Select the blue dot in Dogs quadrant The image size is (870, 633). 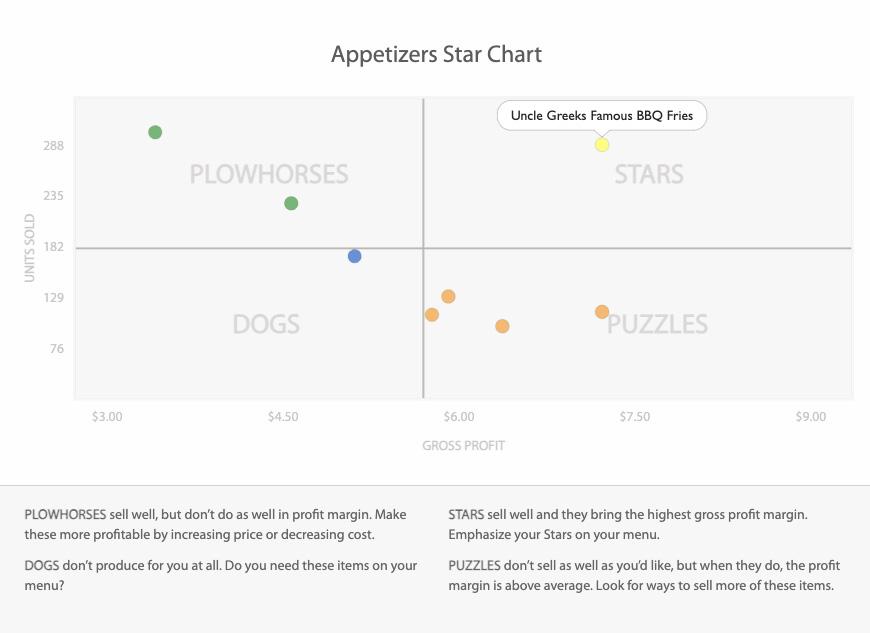point(354,256)
